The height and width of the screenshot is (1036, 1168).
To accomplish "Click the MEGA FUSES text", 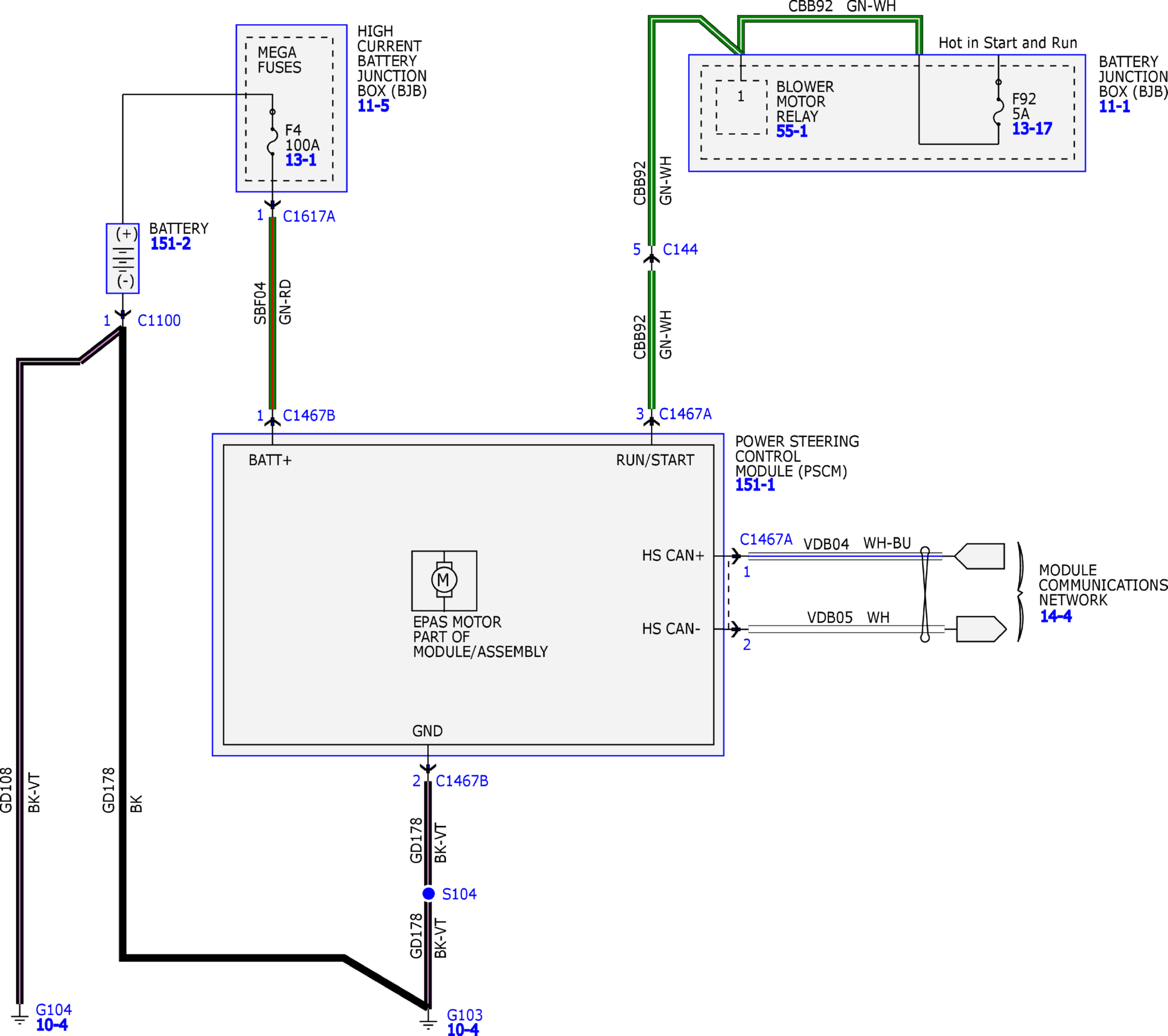I will coord(279,60).
